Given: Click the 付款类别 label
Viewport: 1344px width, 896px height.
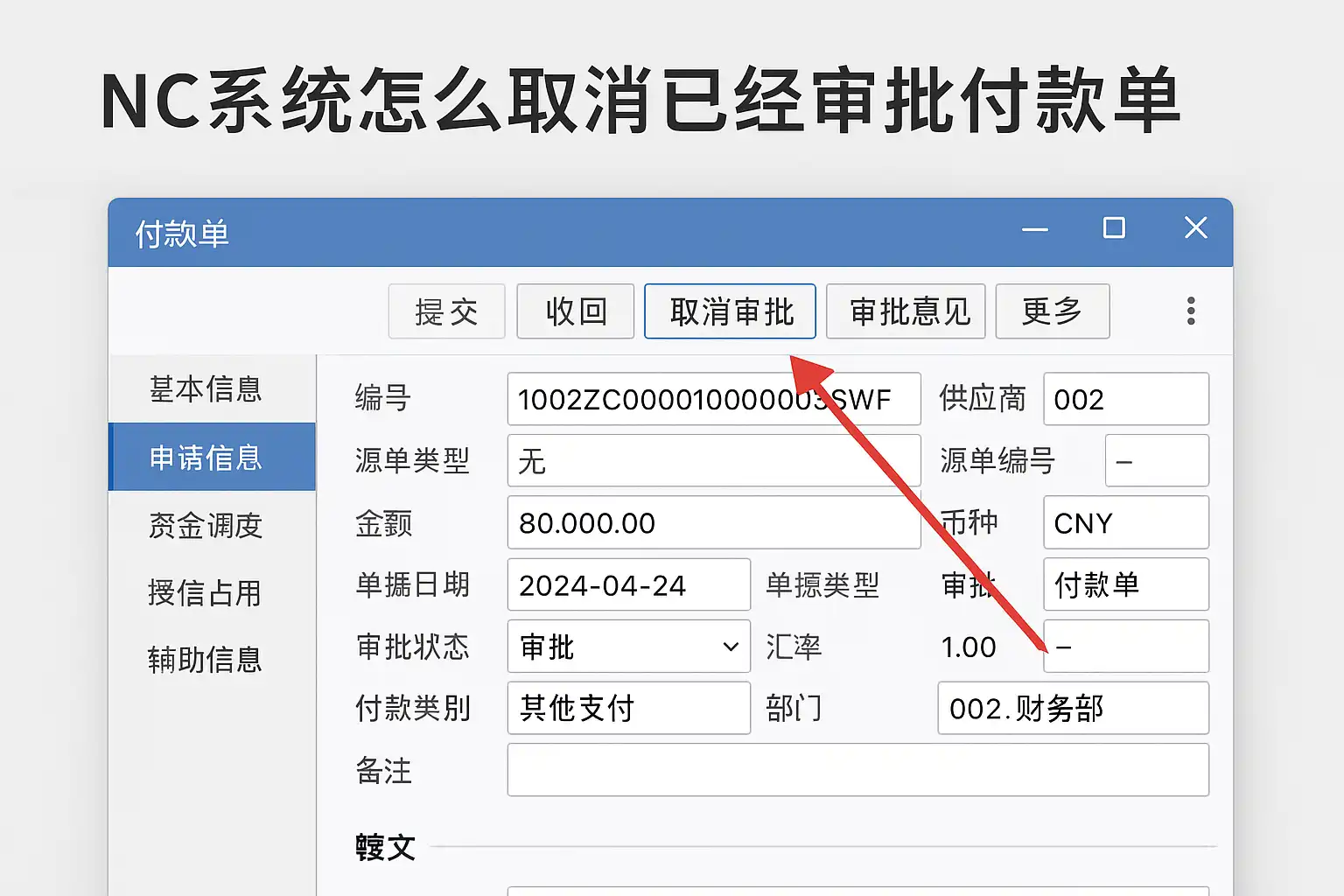Looking at the screenshot, I should click(413, 708).
